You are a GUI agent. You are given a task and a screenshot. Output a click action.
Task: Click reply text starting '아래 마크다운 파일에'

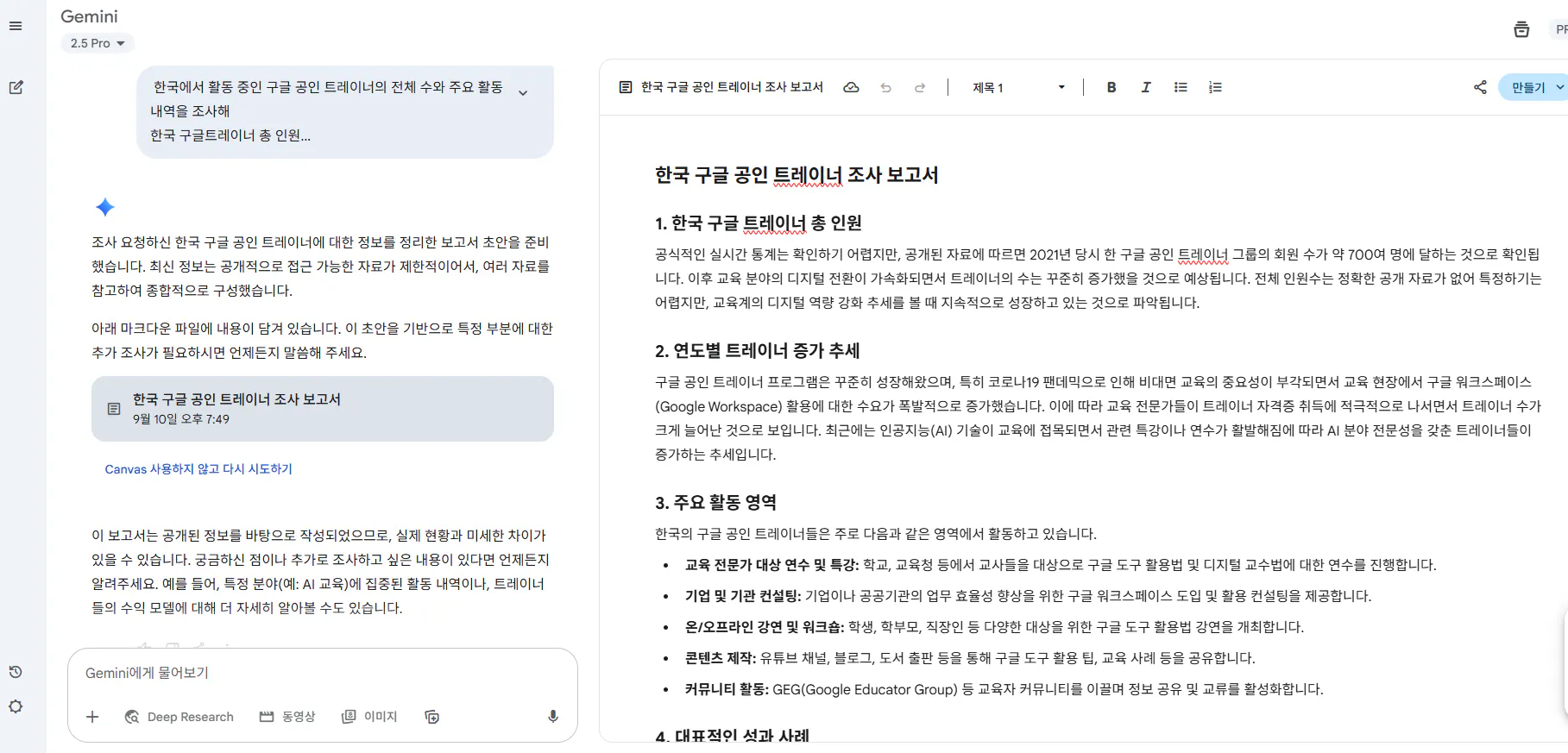click(x=323, y=341)
